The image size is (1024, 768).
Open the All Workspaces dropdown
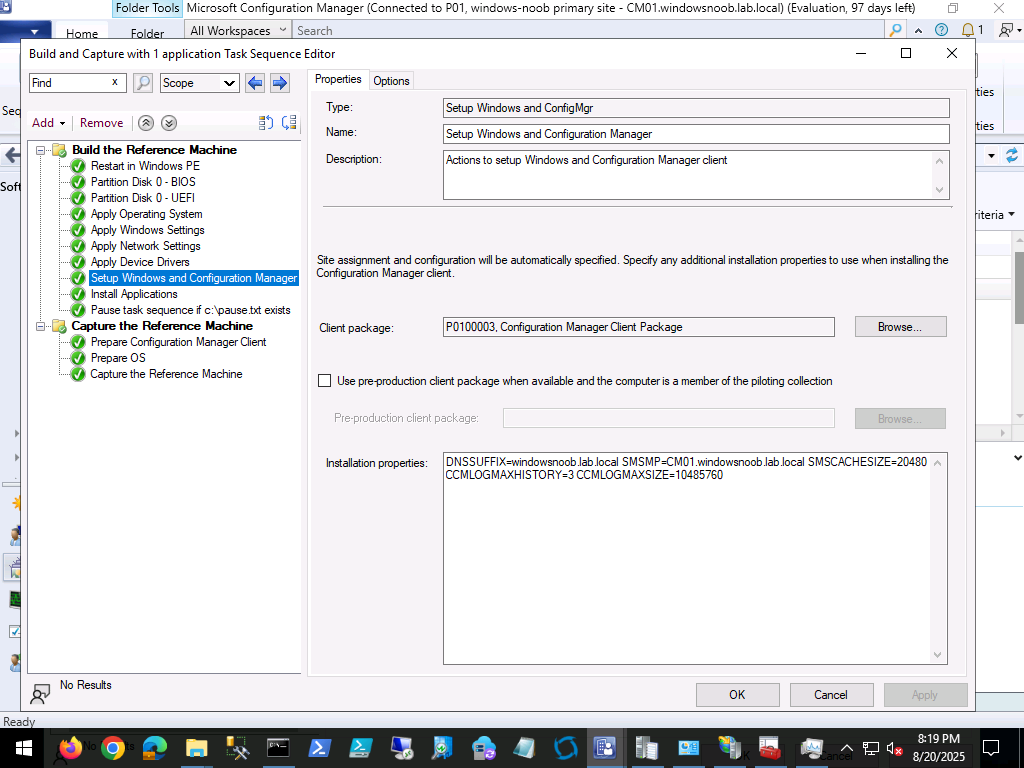tap(238, 30)
